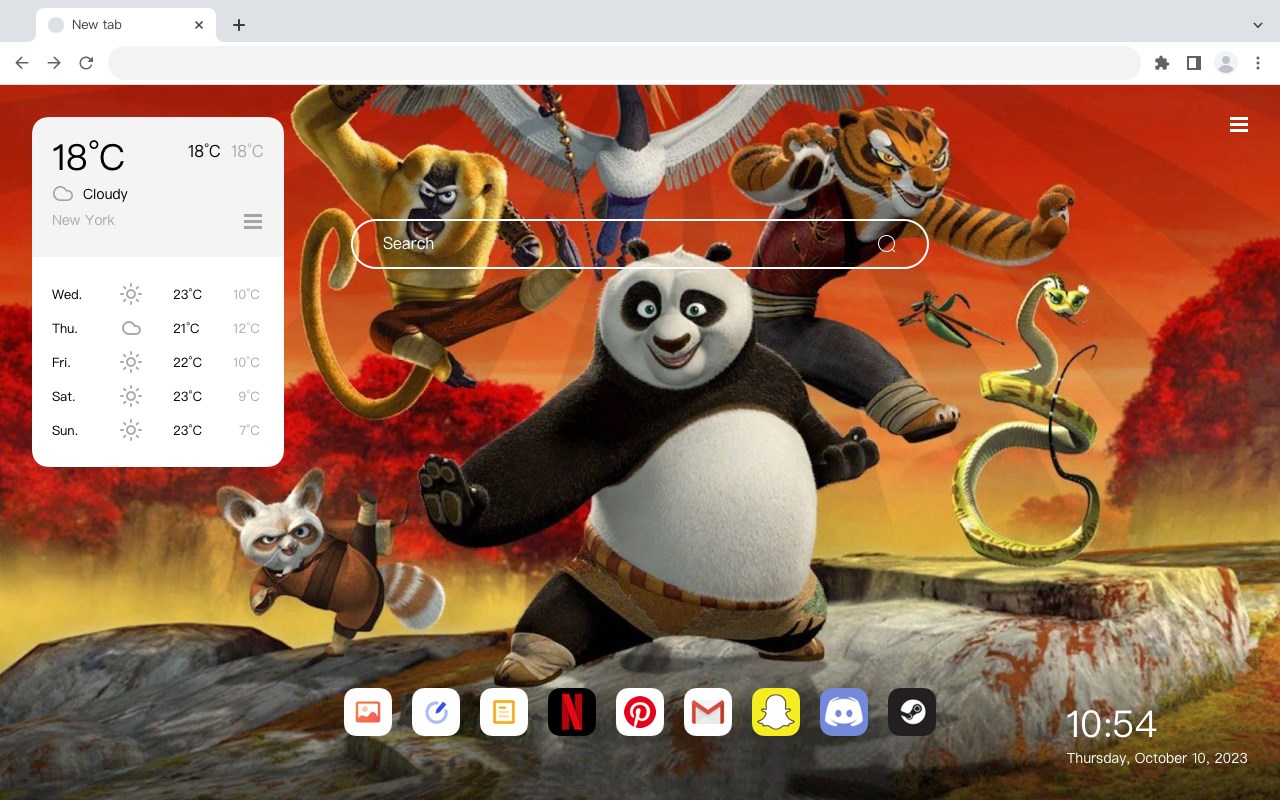Click the Cloudy weather condition
This screenshot has height=800, width=1280.
coord(105,194)
